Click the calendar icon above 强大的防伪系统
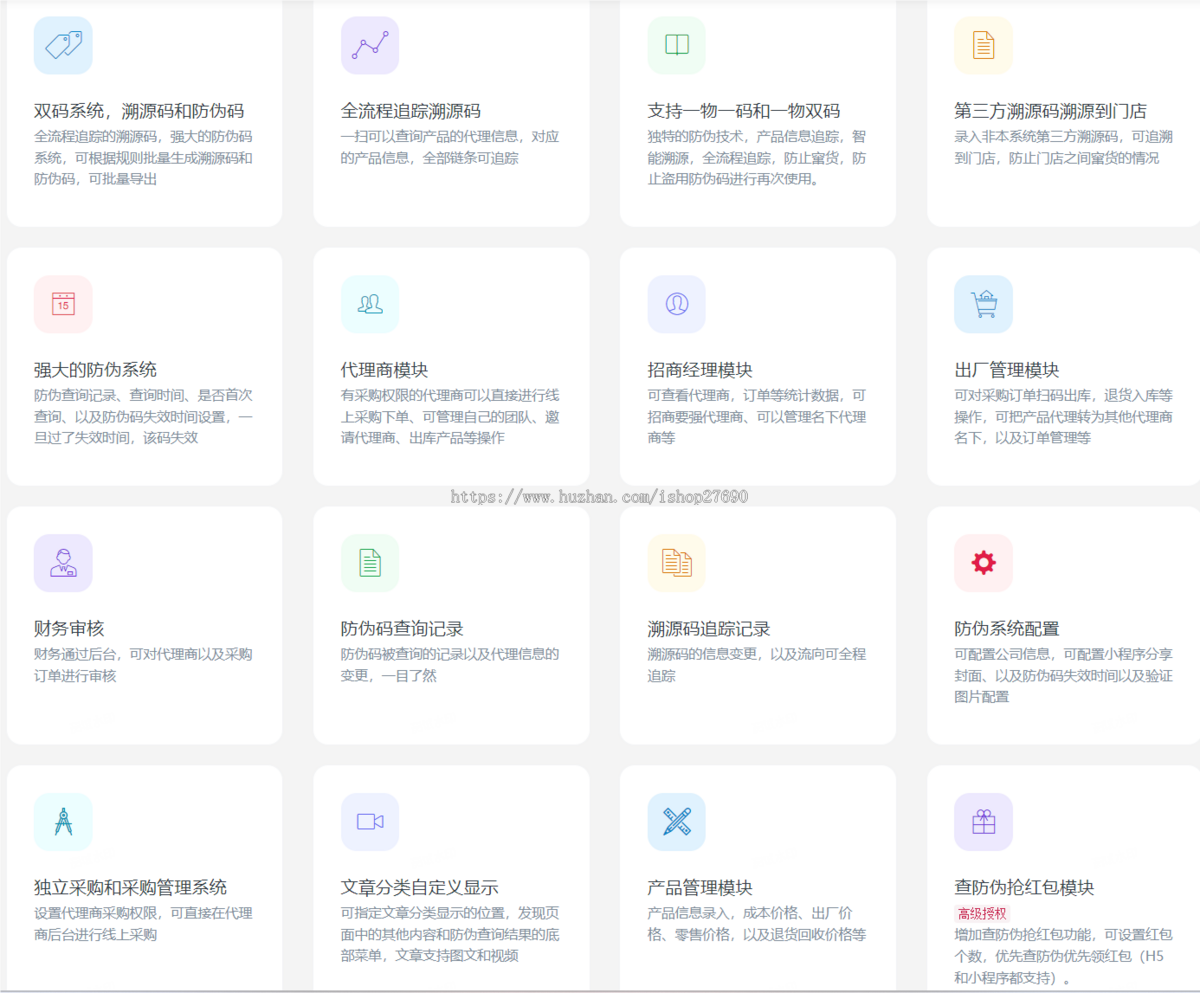 pos(63,304)
